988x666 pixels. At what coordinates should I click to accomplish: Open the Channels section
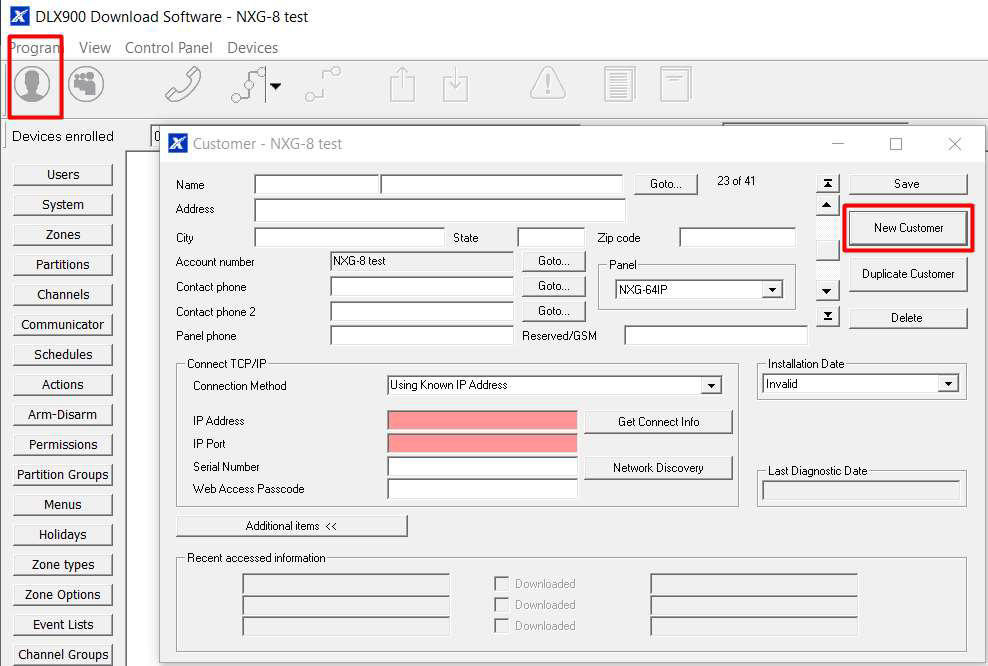click(63, 295)
